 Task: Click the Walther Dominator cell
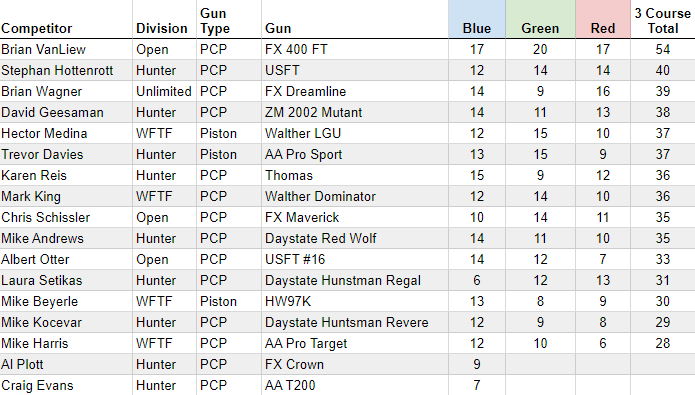click(x=355, y=196)
